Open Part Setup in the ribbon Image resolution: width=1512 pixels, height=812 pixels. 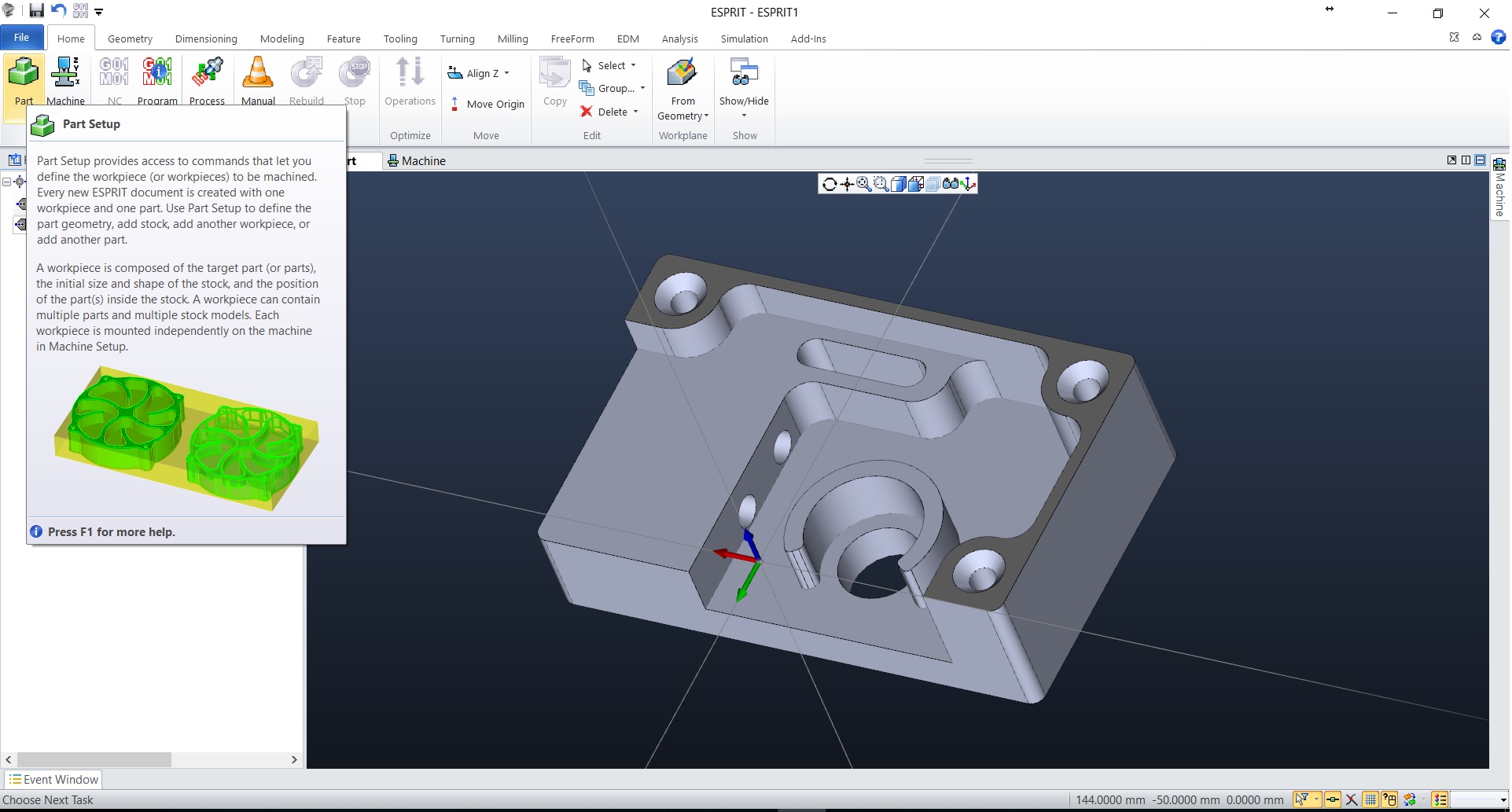click(x=24, y=80)
